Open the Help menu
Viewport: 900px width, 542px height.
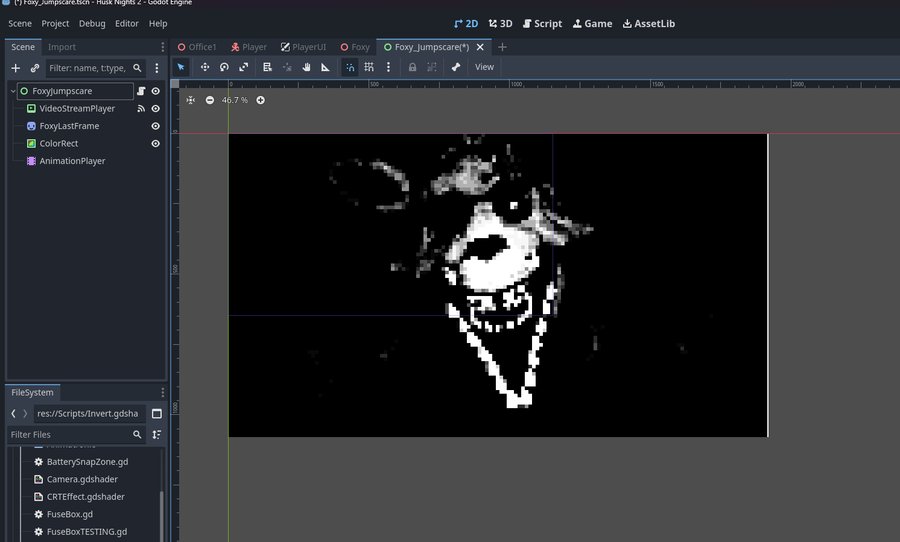[158, 24]
